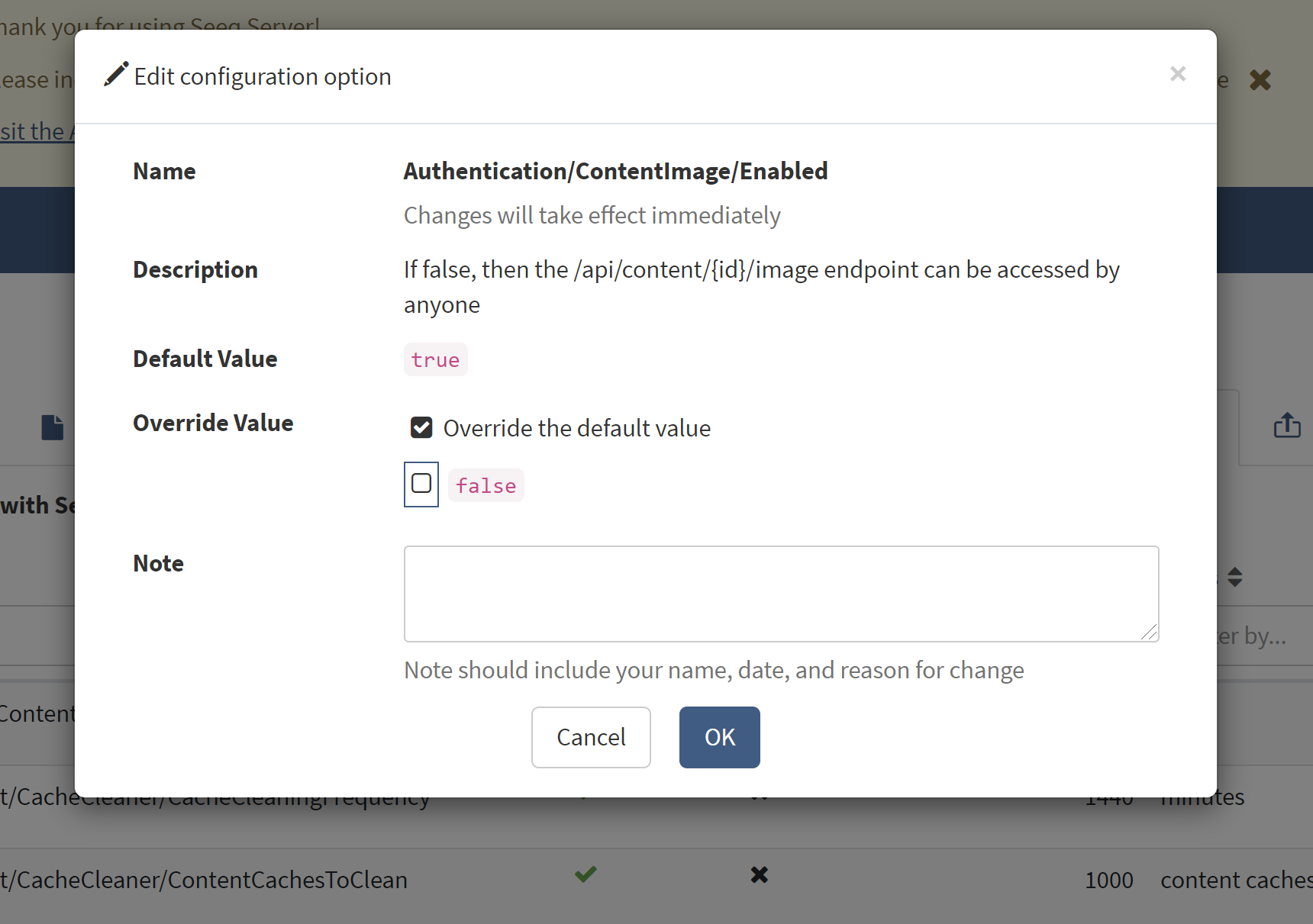Open the 'Visit the' link in banner
Screen dimensions: 1313x924
(34, 131)
